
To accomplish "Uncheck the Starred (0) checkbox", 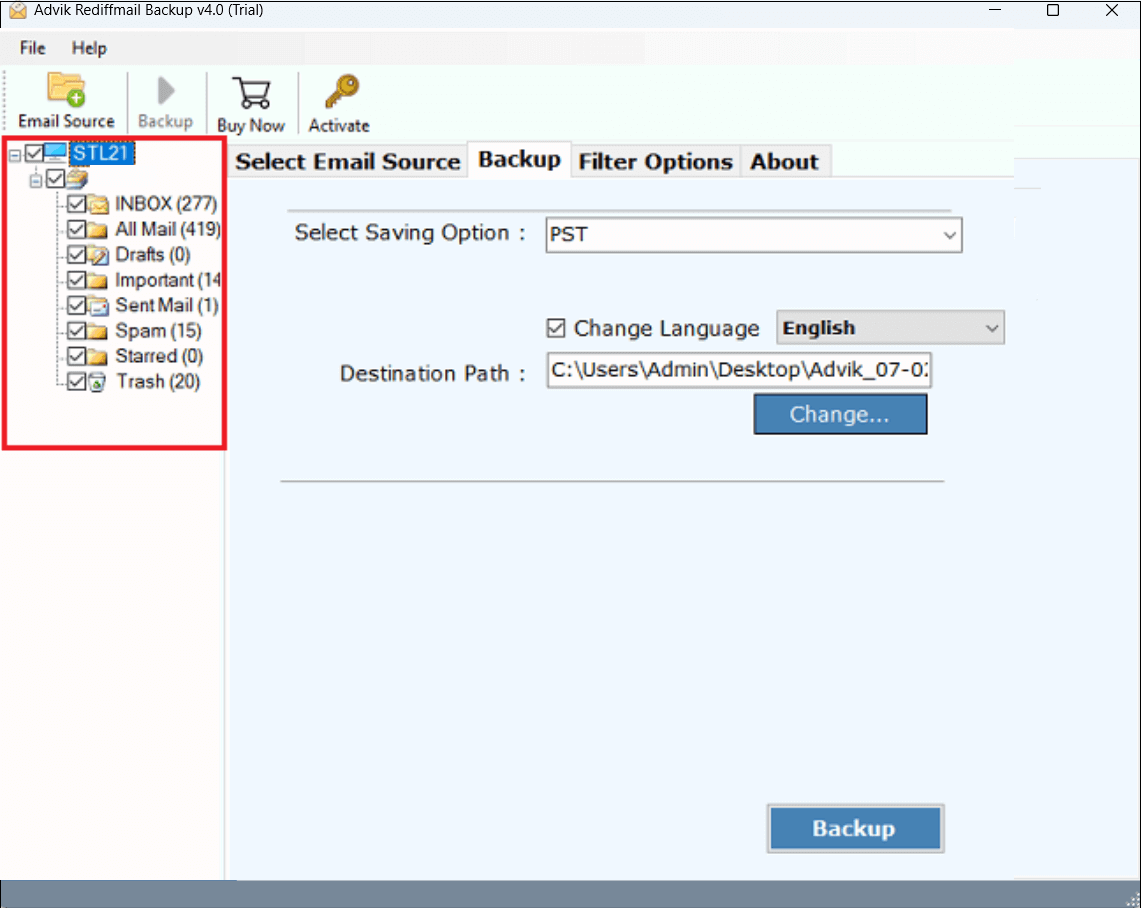I will 76,356.
